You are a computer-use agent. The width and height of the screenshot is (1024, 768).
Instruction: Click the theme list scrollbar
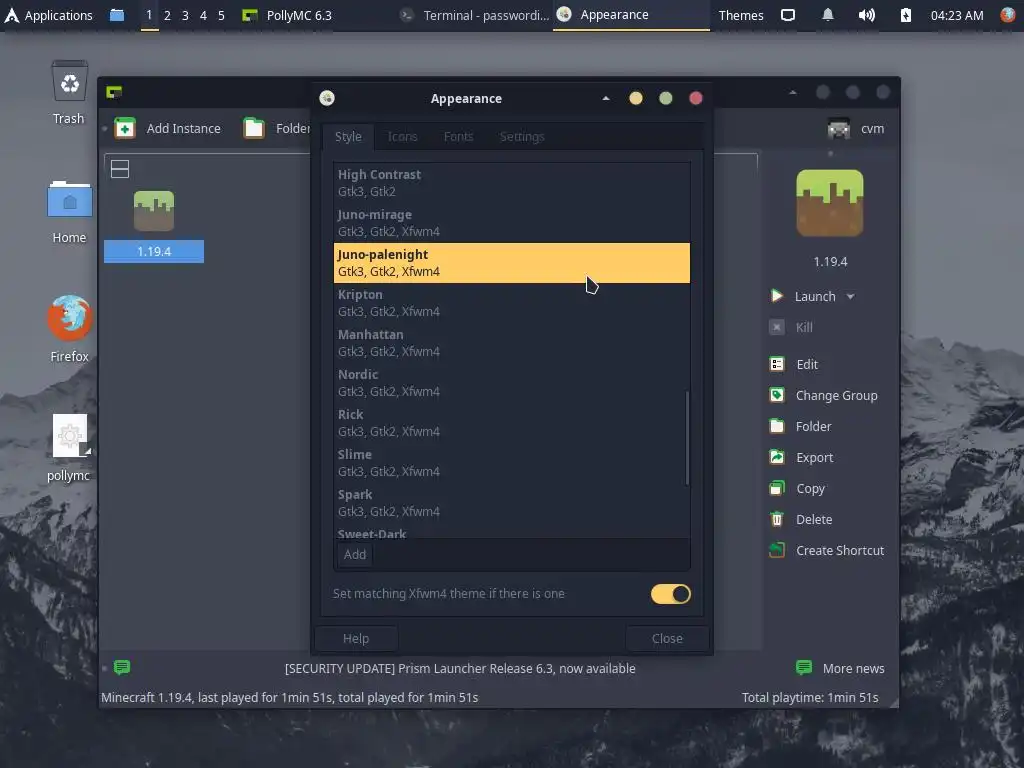[687, 438]
